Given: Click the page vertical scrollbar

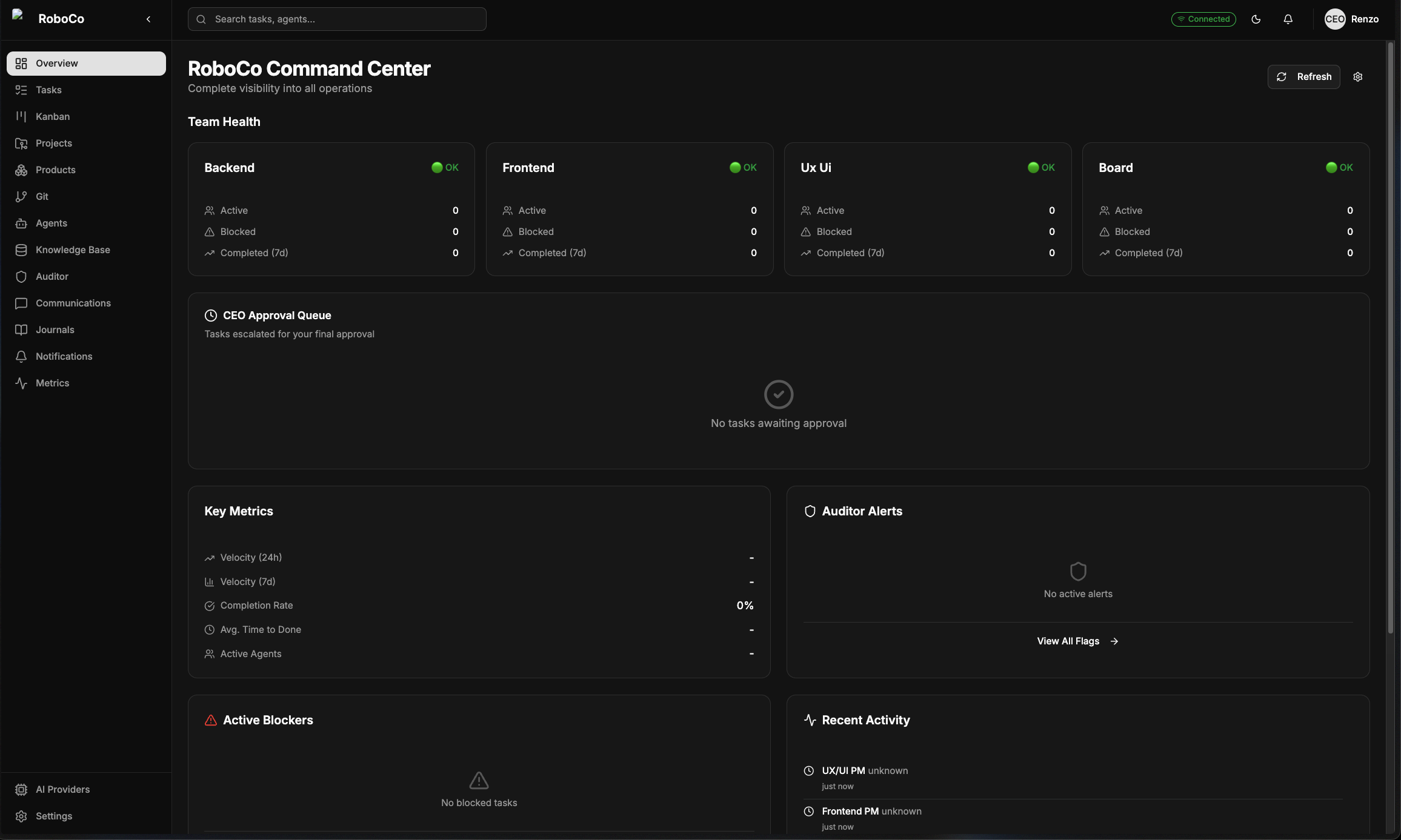Looking at the screenshot, I should (1391, 337).
